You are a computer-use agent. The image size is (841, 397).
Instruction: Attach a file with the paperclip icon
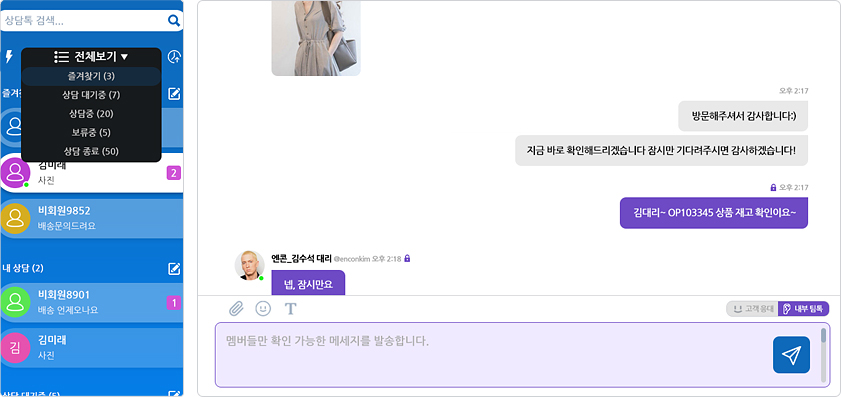coord(236,308)
